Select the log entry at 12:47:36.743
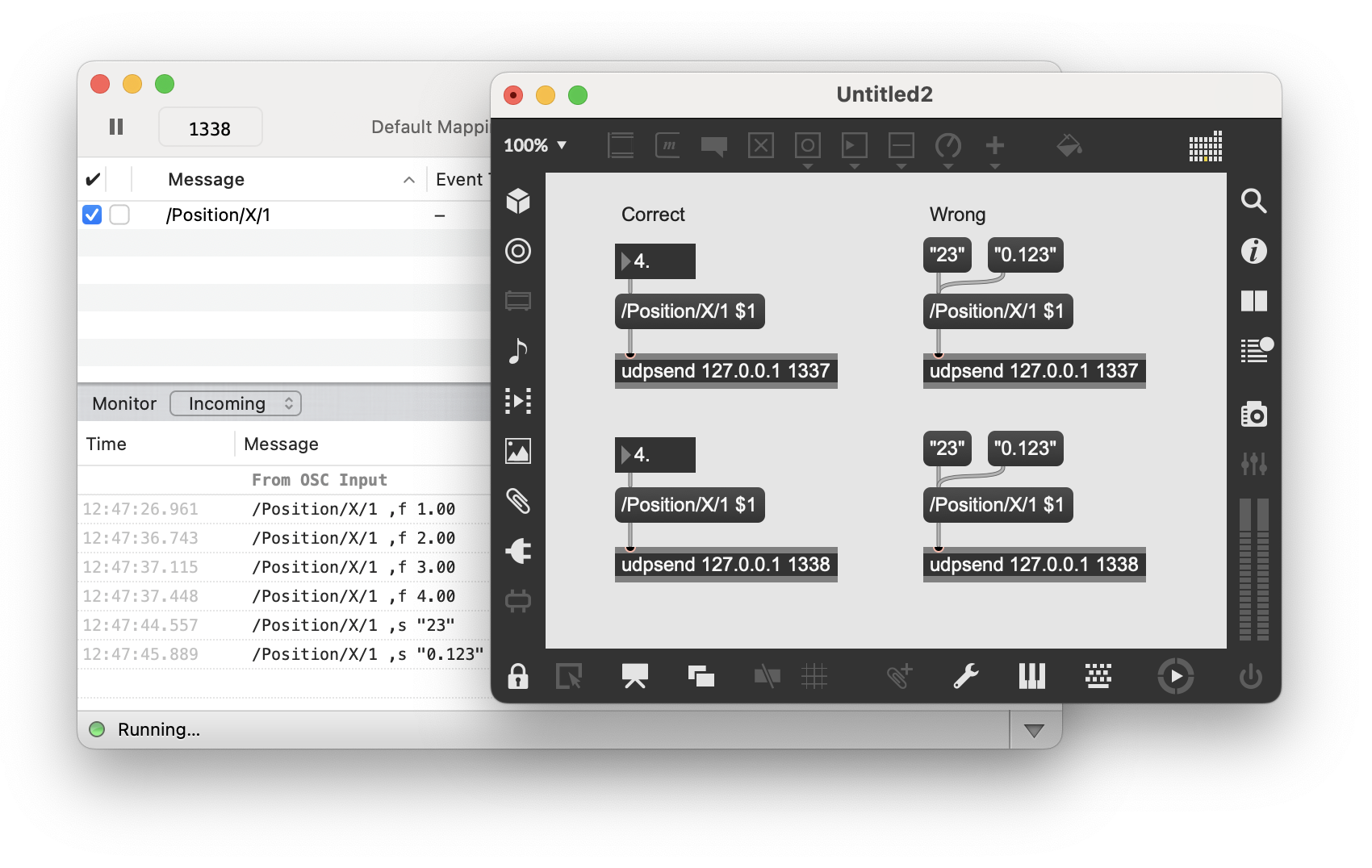The width and height of the screenshot is (1372, 868). (284, 538)
